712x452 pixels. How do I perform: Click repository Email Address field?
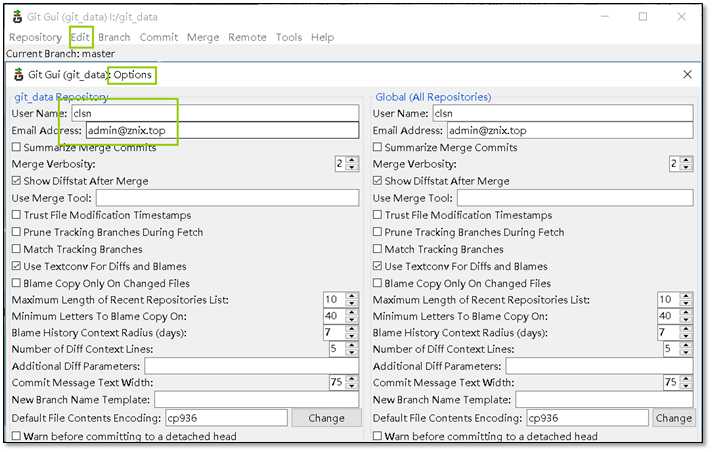pyautogui.click(x=222, y=130)
